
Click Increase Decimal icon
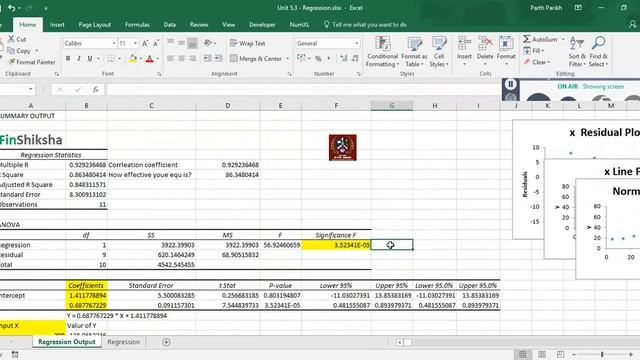coord(344,59)
